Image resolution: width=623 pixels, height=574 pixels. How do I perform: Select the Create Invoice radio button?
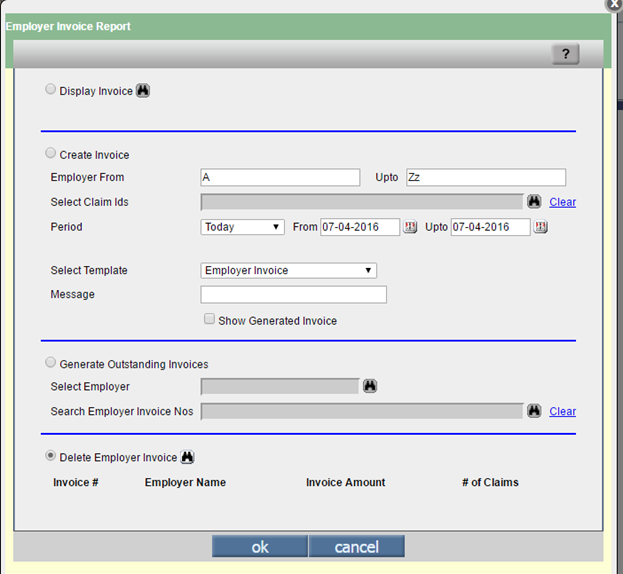click(x=50, y=153)
